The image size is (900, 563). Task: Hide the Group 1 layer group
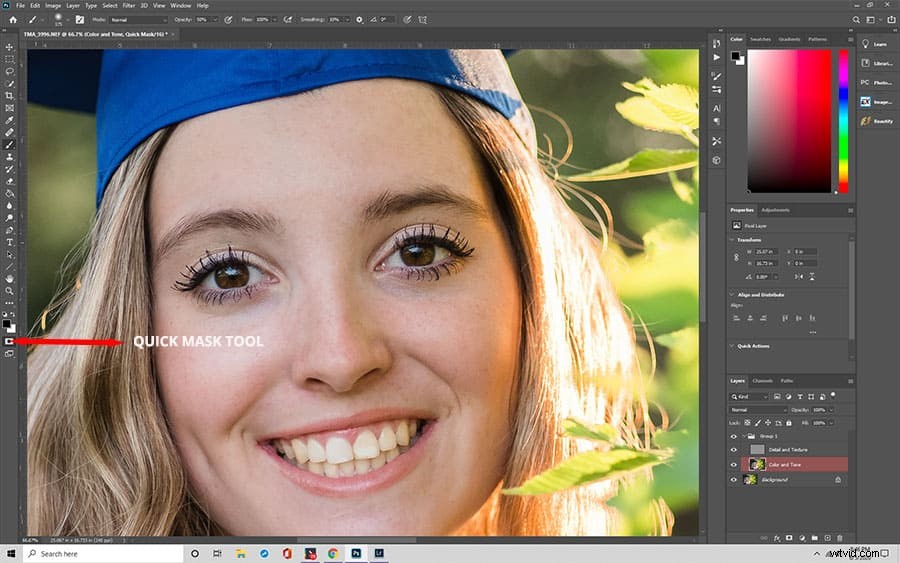[734, 437]
